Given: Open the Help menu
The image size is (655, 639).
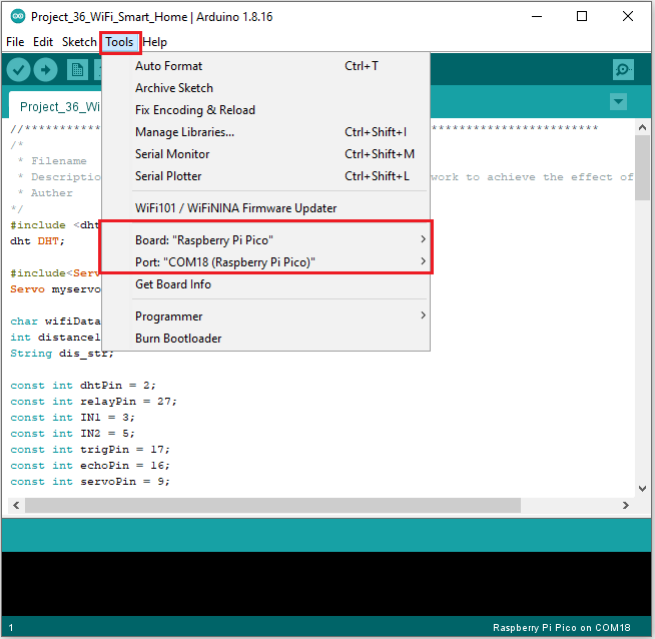Looking at the screenshot, I should point(155,42).
